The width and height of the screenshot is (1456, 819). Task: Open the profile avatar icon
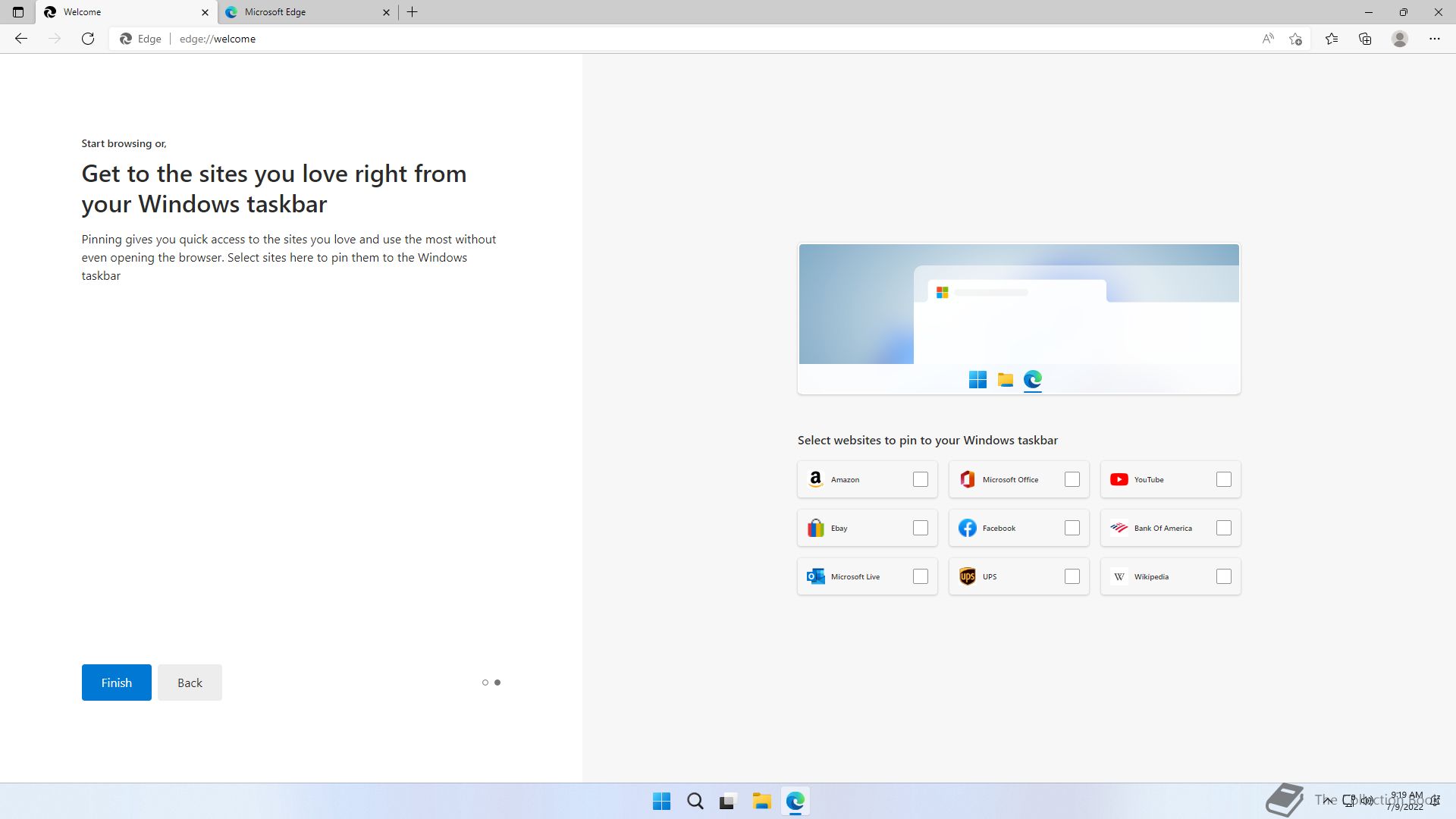pos(1400,39)
